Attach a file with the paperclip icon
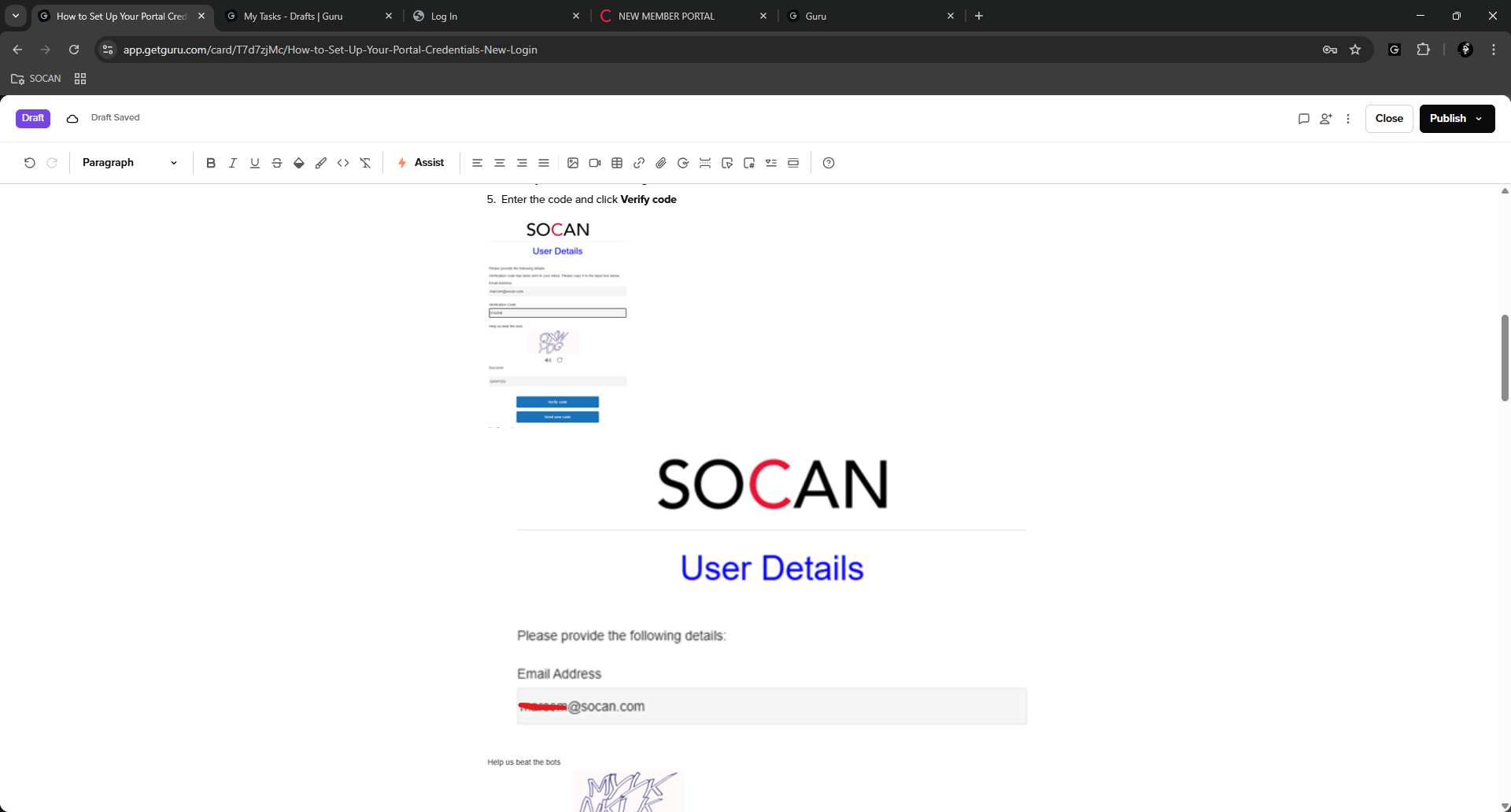The width and height of the screenshot is (1511, 812). click(661, 163)
